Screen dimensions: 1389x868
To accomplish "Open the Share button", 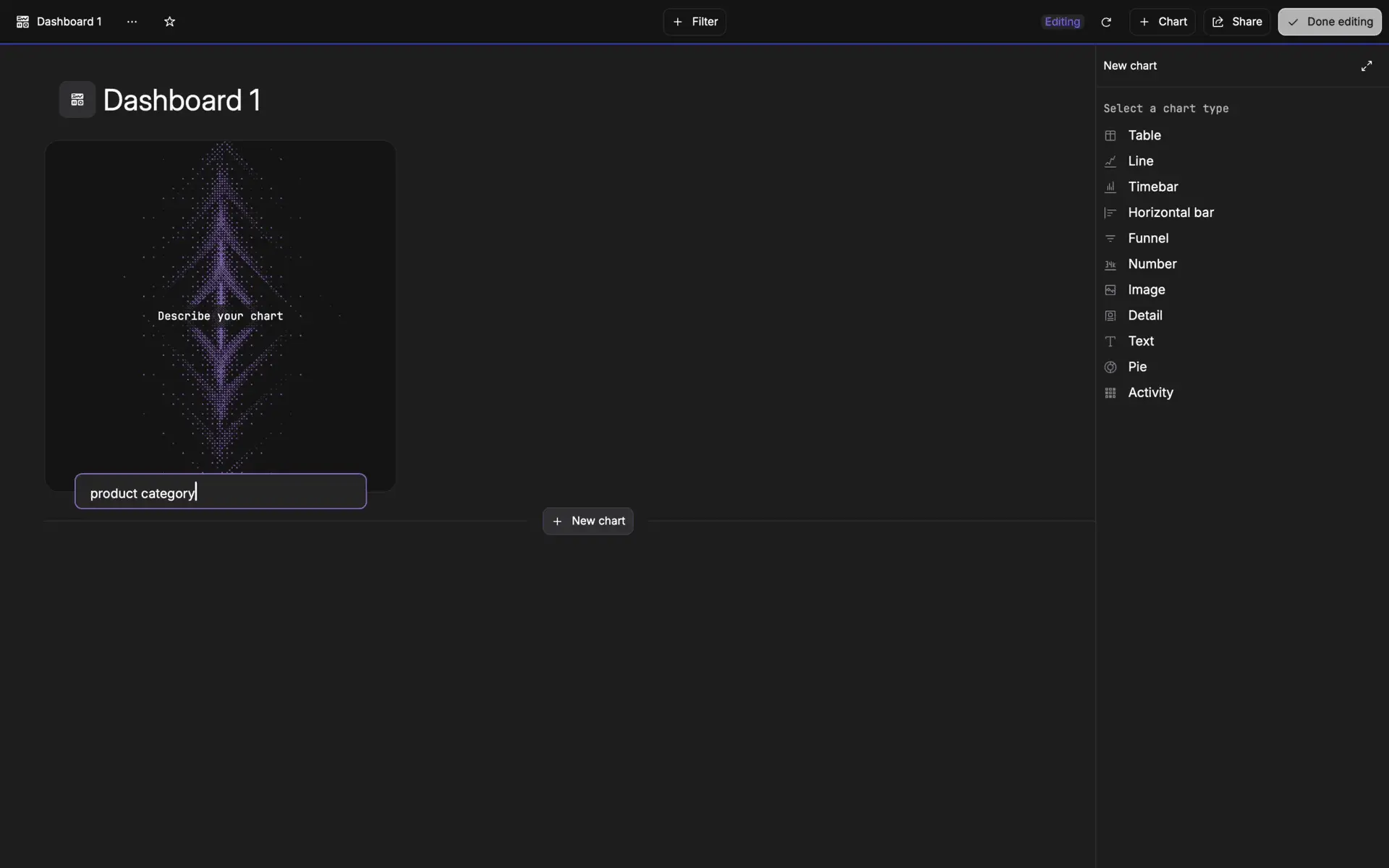I will point(1236,22).
